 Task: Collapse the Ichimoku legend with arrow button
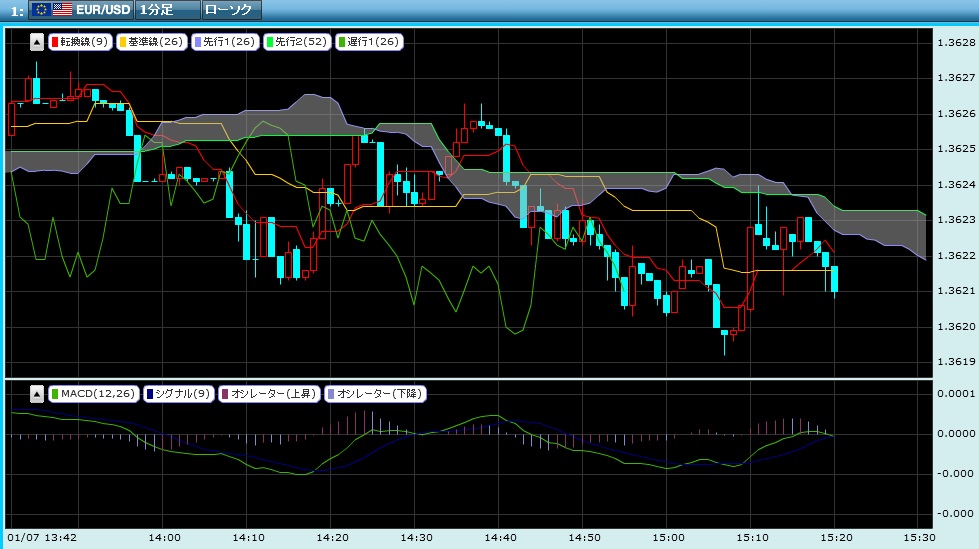click(37, 42)
